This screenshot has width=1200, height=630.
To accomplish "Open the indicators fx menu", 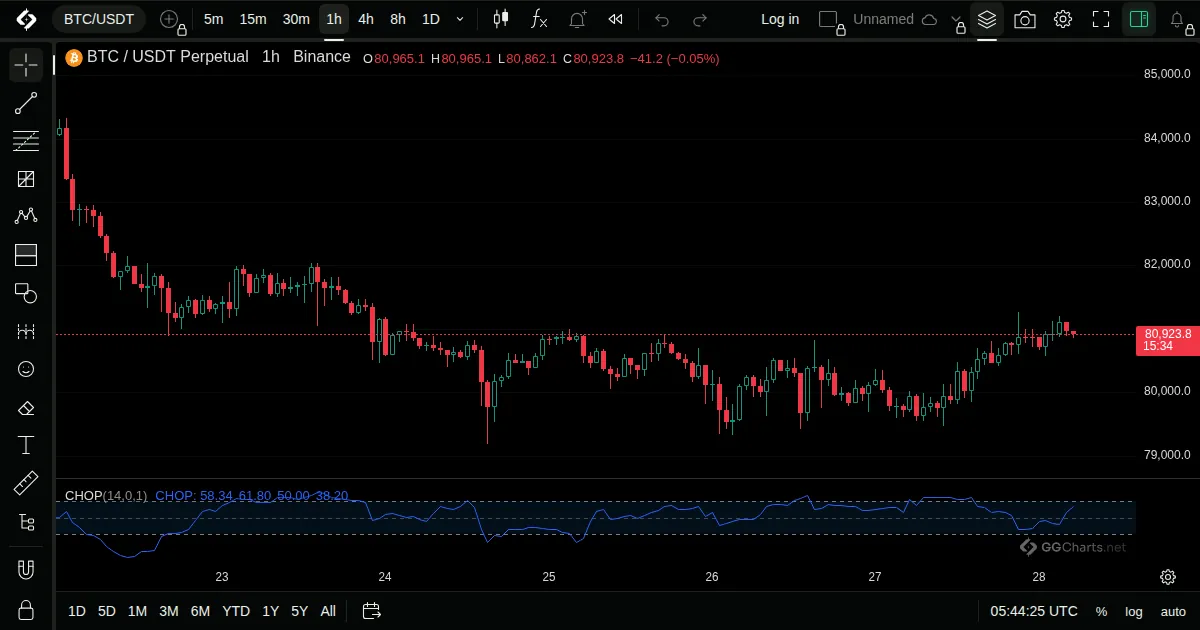I will click(x=539, y=19).
